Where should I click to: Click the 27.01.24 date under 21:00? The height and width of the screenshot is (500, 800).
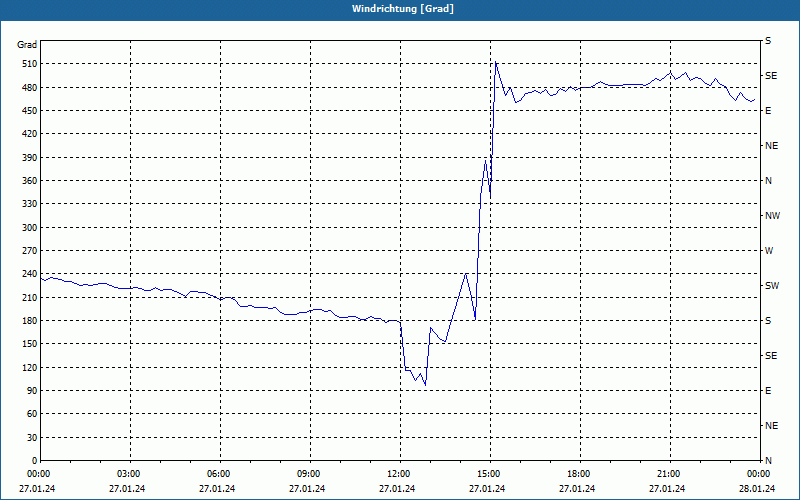667,489
